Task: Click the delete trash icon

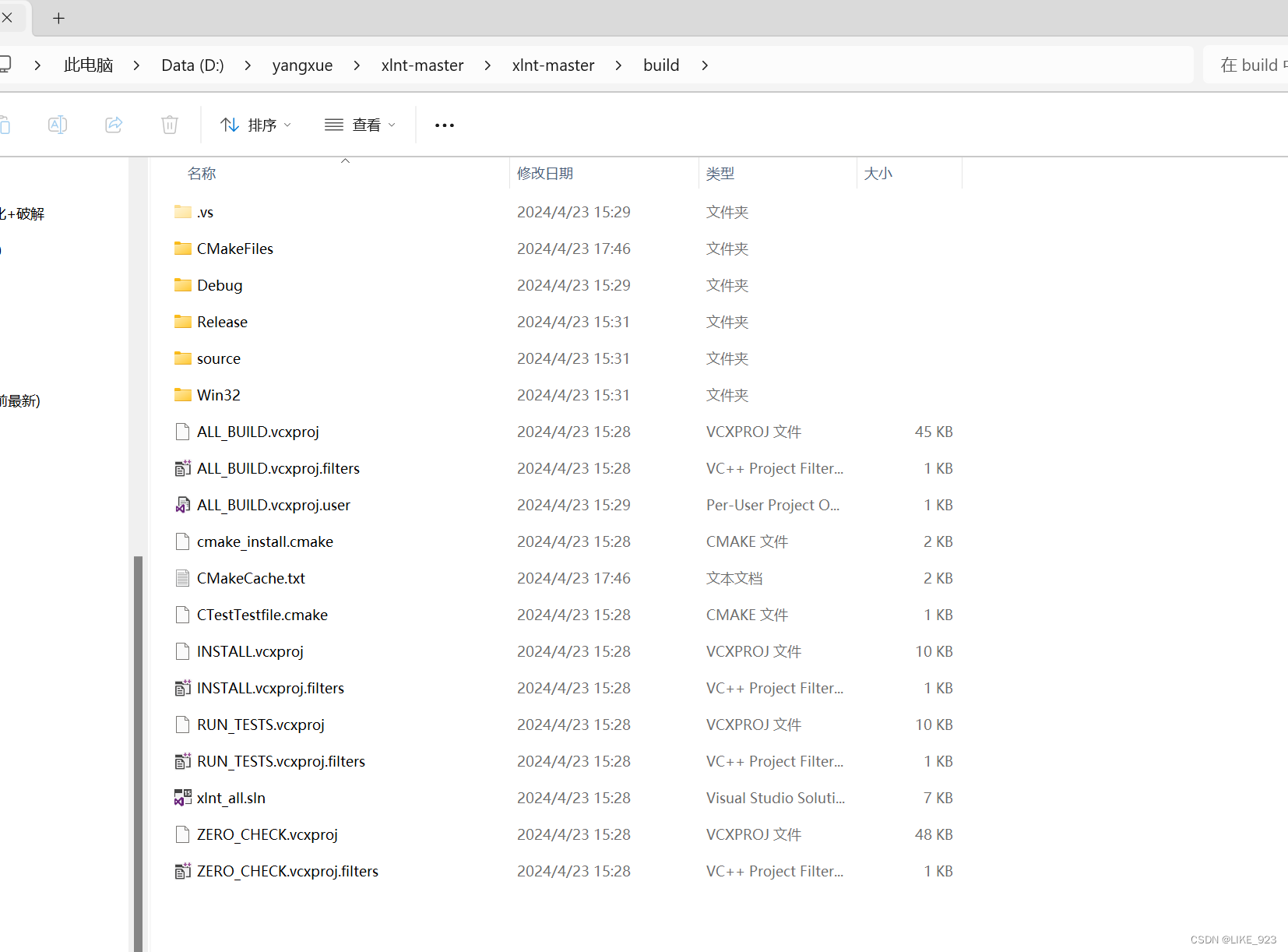Action: coord(170,125)
